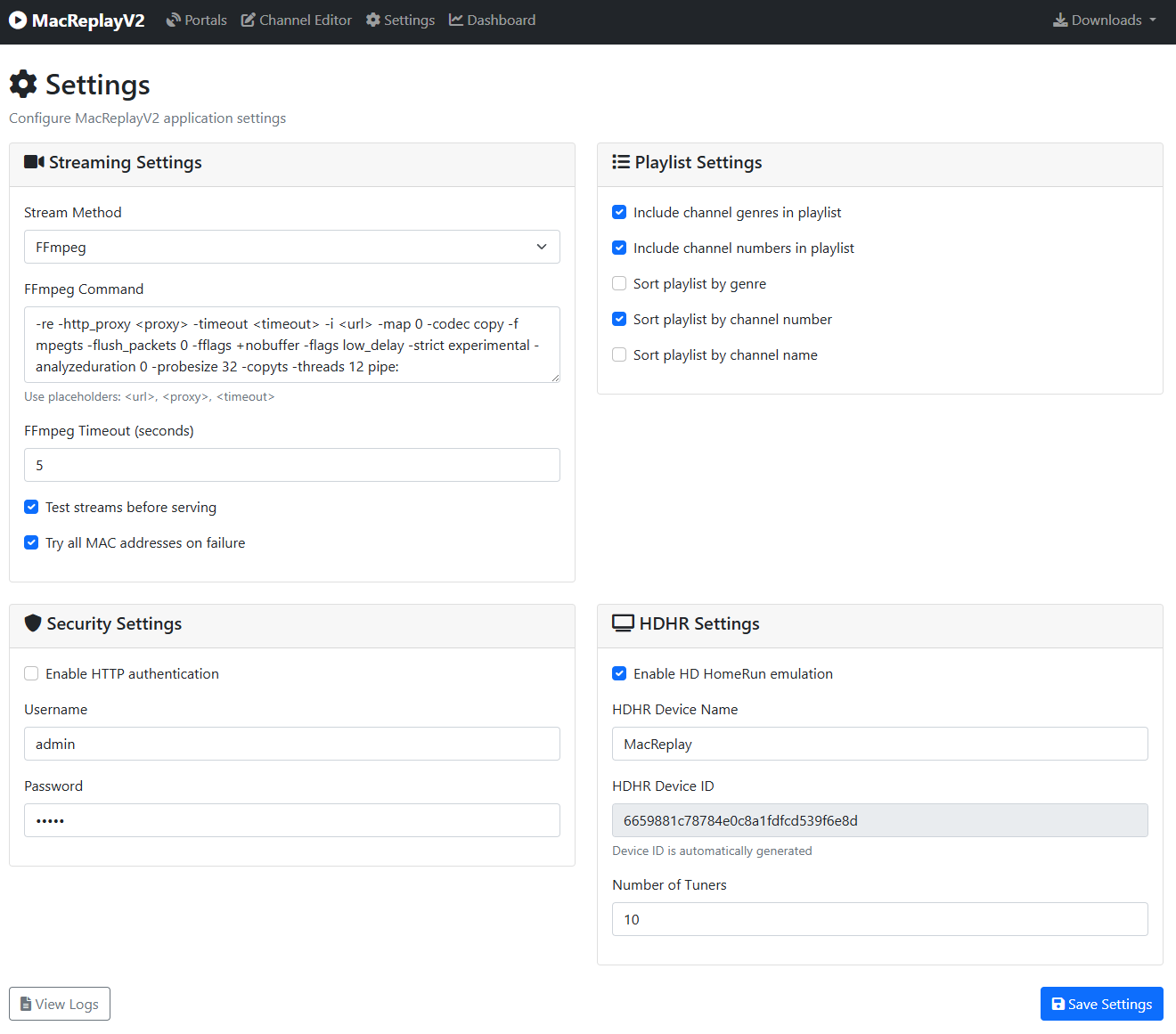This screenshot has height=1034, width=1176.
Task: Open the Channel Editor page
Action: click(297, 20)
